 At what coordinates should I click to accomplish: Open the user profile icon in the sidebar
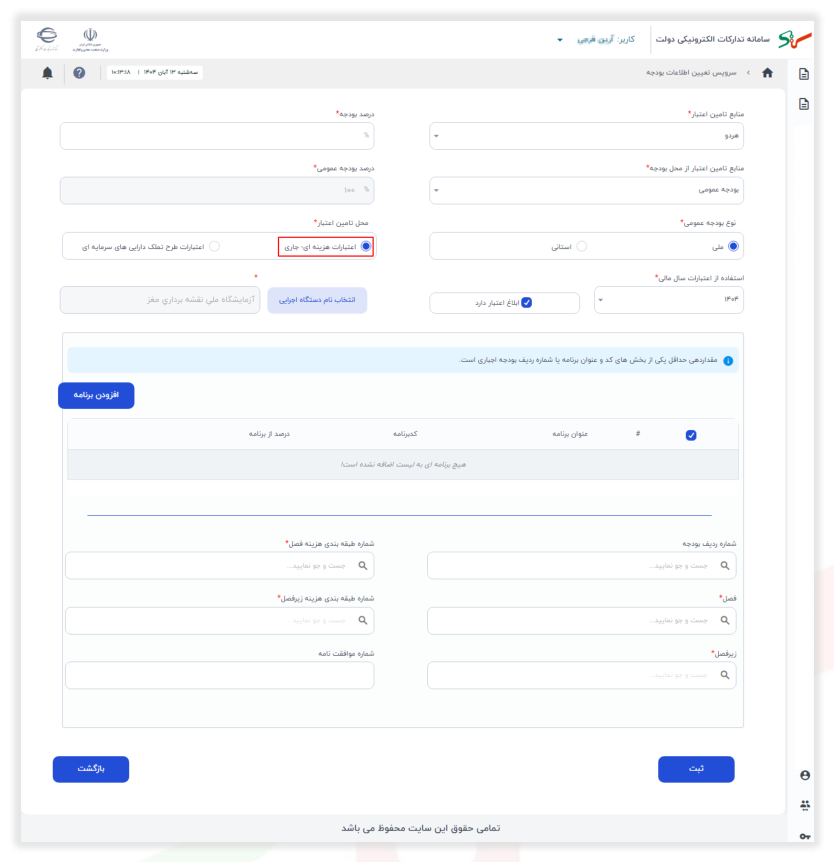coord(805,775)
